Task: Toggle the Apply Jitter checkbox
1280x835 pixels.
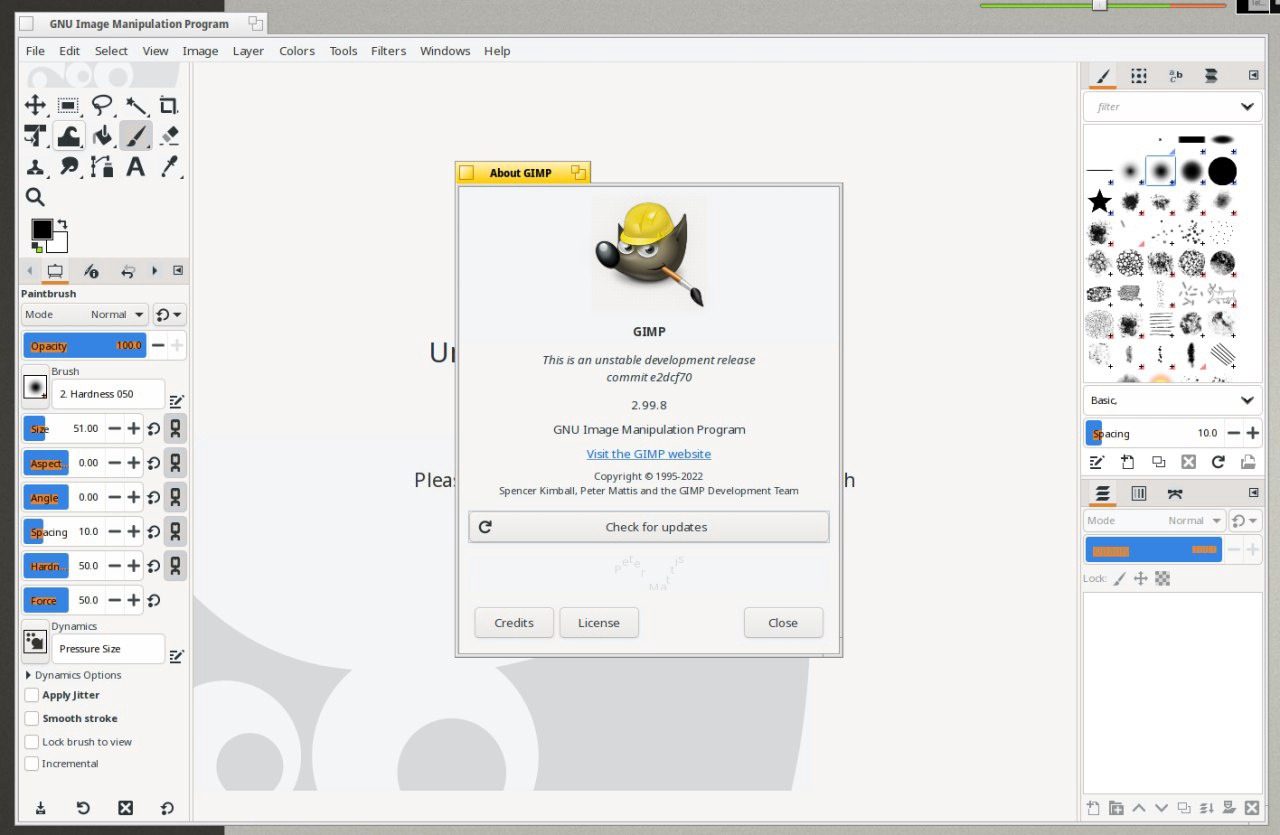Action: [x=32, y=695]
